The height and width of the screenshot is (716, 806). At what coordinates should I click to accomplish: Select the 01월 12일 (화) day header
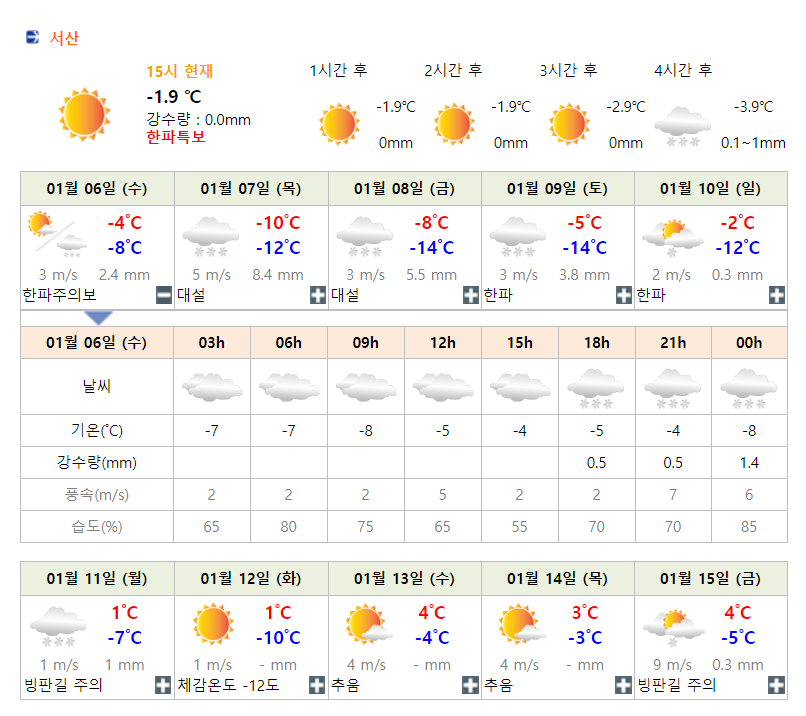[x=251, y=579]
